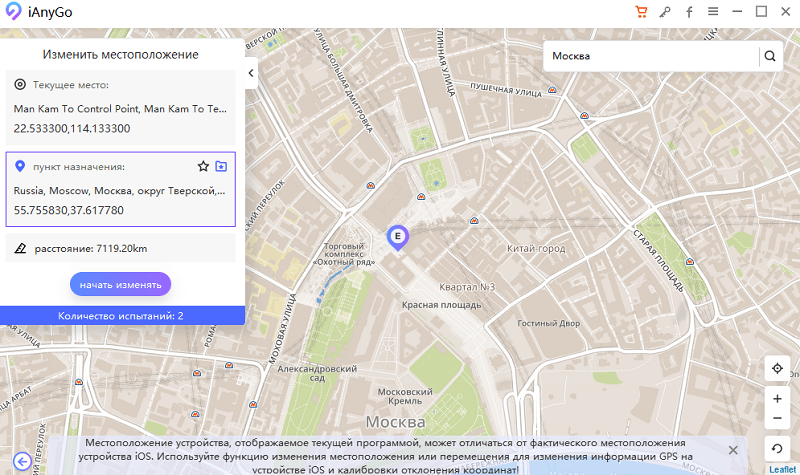800x475 pixels.
Task: Click the расстояние: 7119.20km text
Action: click(91, 248)
